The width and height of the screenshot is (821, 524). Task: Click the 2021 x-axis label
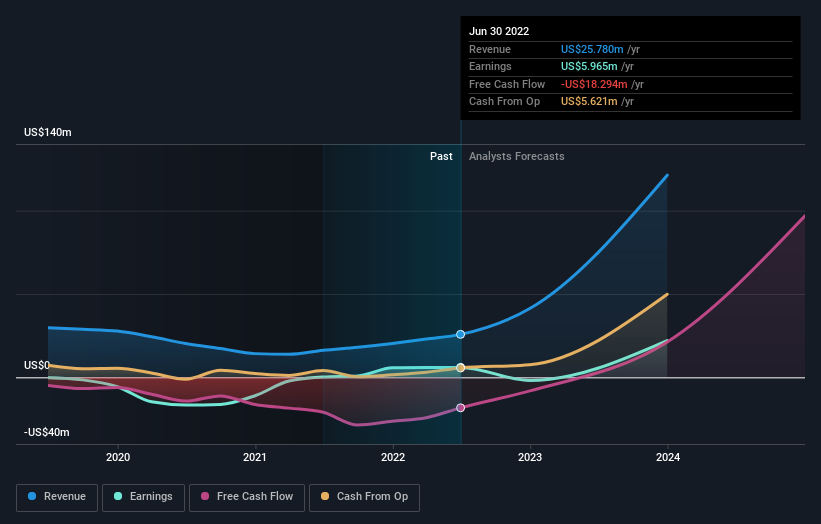[x=254, y=457]
